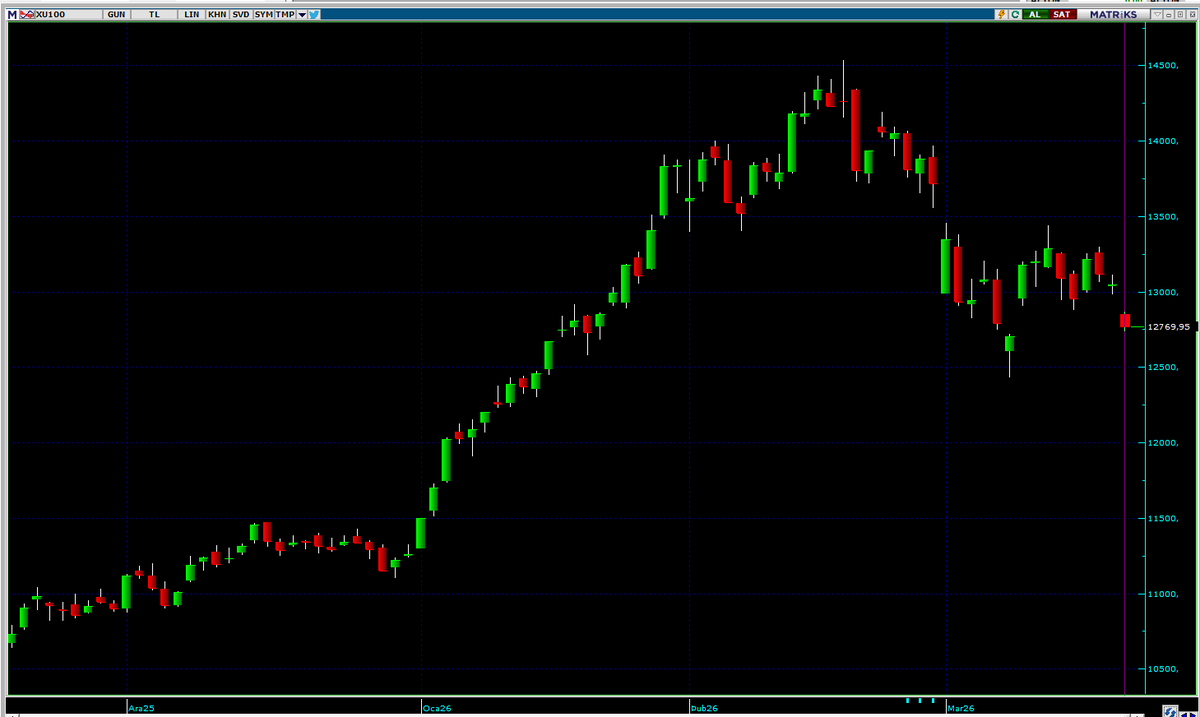Image resolution: width=1200 pixels, height=717 pixels.
Task: Select the GUN daily period button
Action: click(116, 15)
